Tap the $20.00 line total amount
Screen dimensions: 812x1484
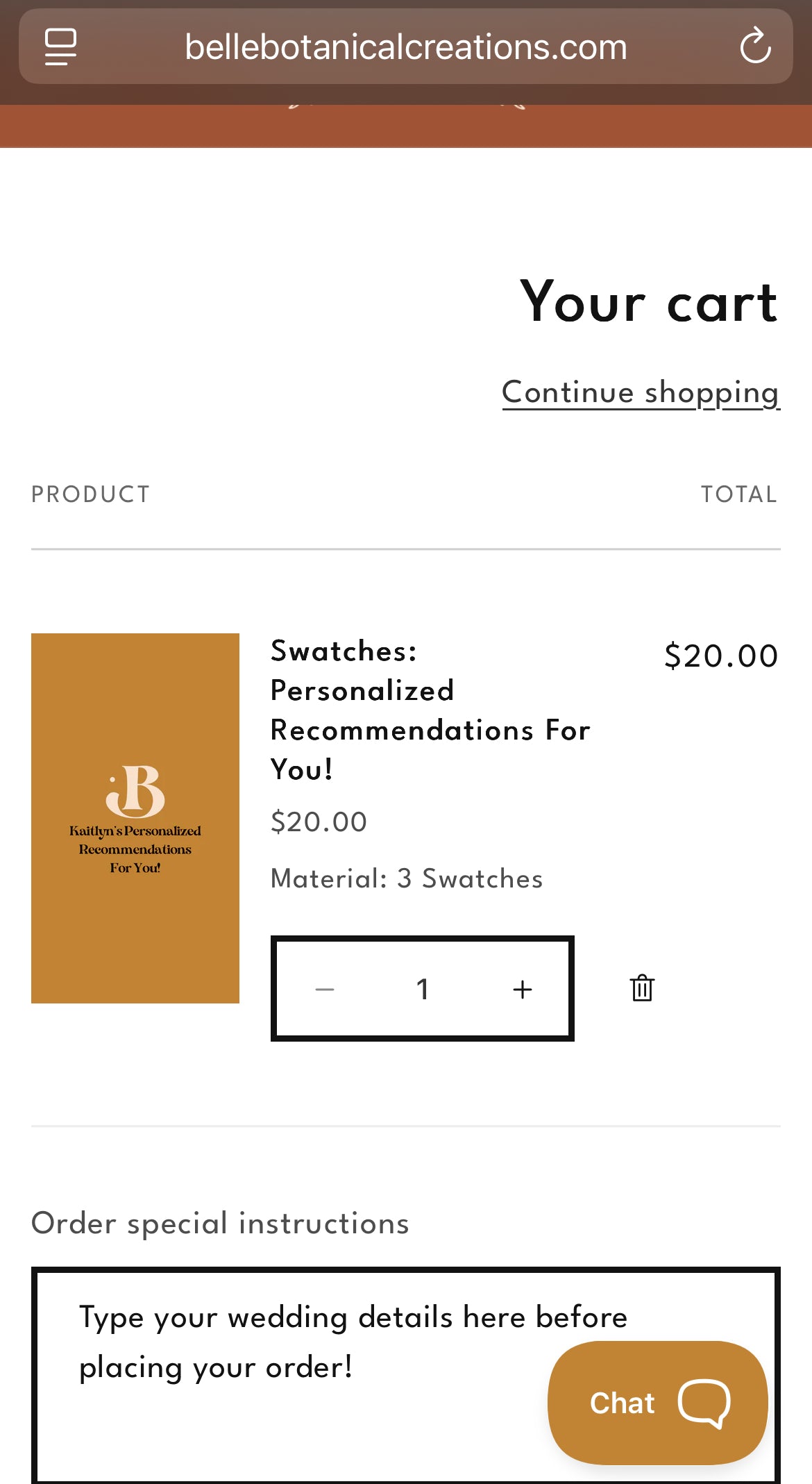pyautogui.click(x=720, y=656)
